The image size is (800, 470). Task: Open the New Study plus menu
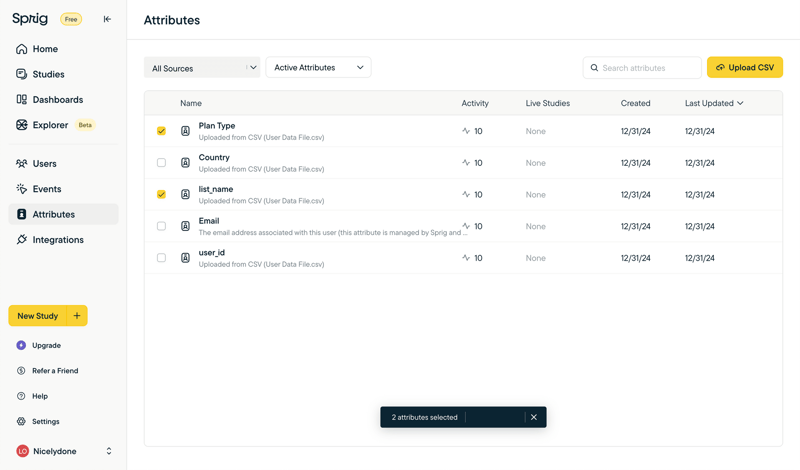(77, 316)
